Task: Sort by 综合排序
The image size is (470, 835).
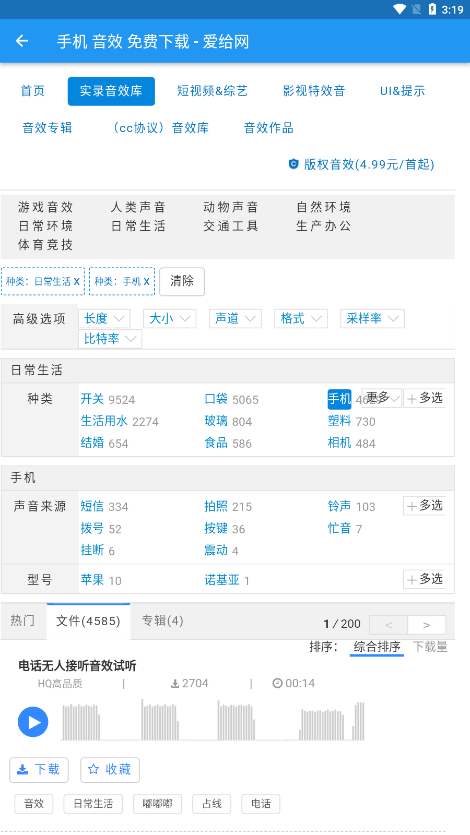Action: click(377, 647)
